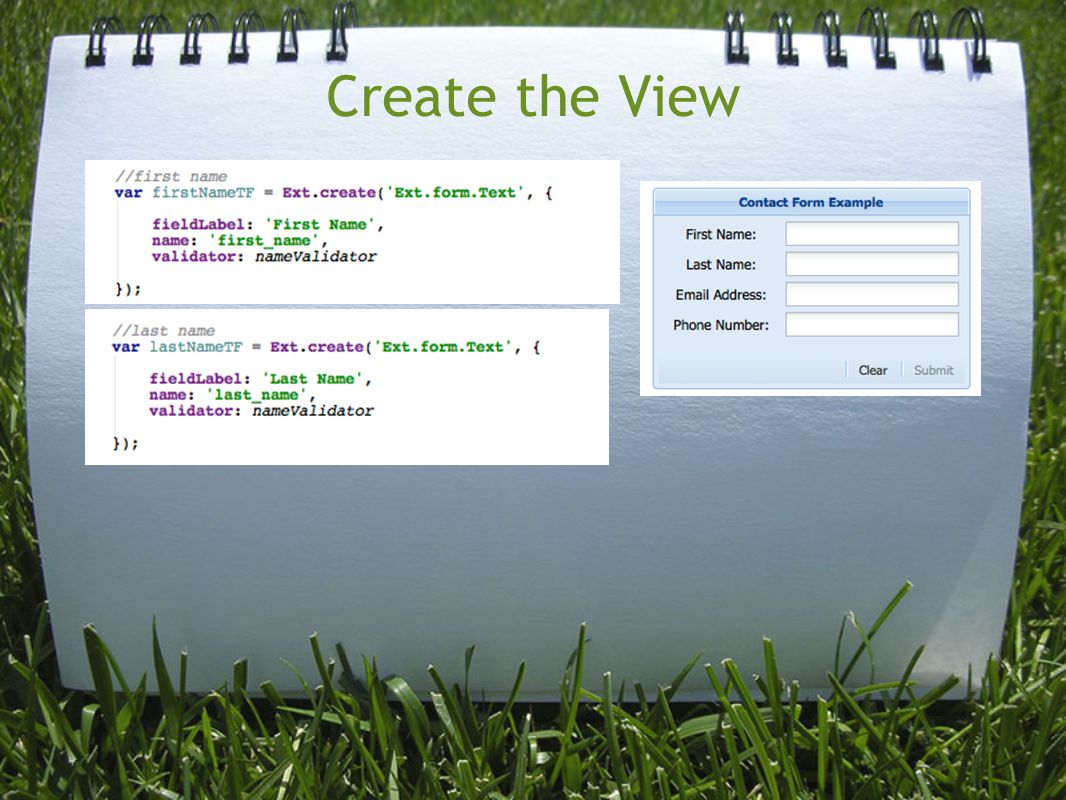Select the 'Phone Number:' field label
Image resolution: width=1066 pixels, height=800 pixels.
pos(721,326)
